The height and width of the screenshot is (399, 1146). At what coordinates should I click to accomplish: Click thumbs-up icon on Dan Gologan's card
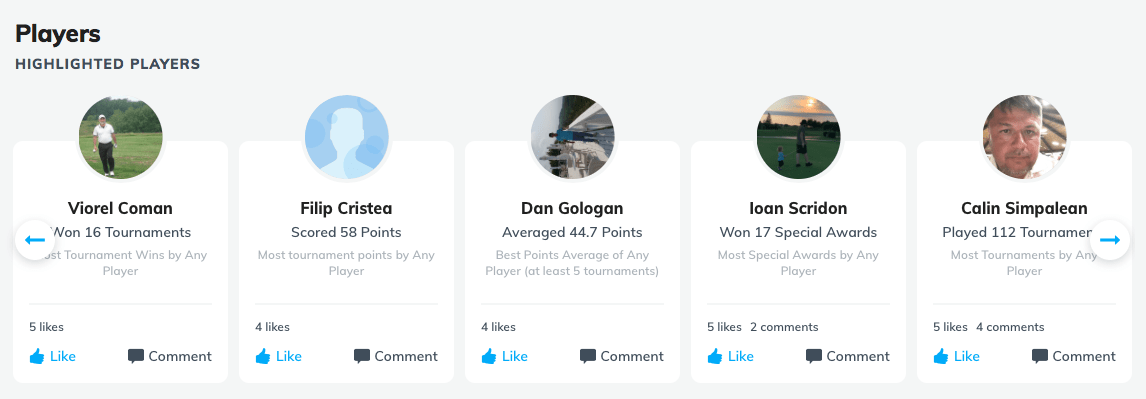488,356
